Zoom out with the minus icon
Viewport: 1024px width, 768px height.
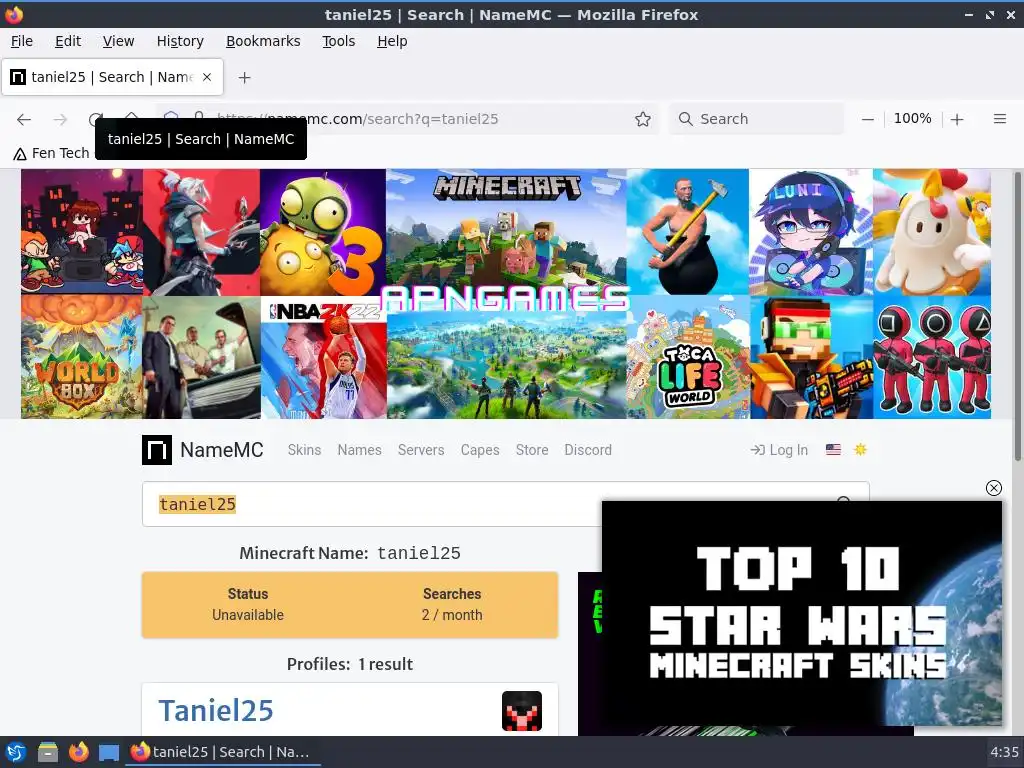tap(867, 120)
